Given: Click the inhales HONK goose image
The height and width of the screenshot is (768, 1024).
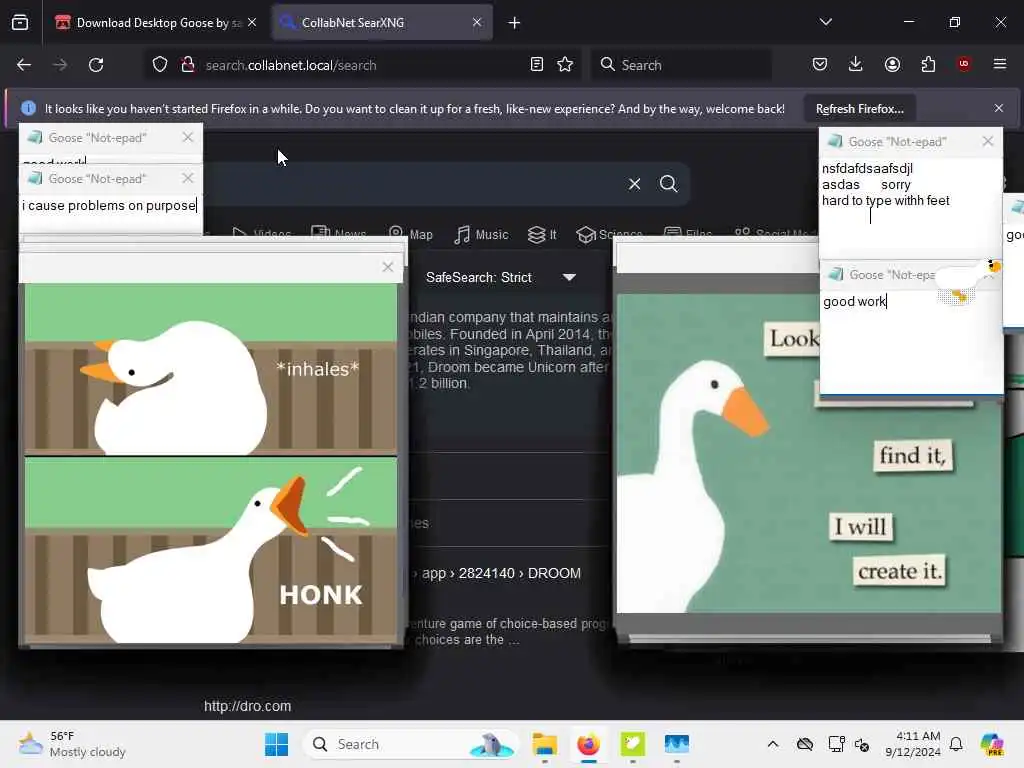Looking at the screenshot, I should [211, 464].
